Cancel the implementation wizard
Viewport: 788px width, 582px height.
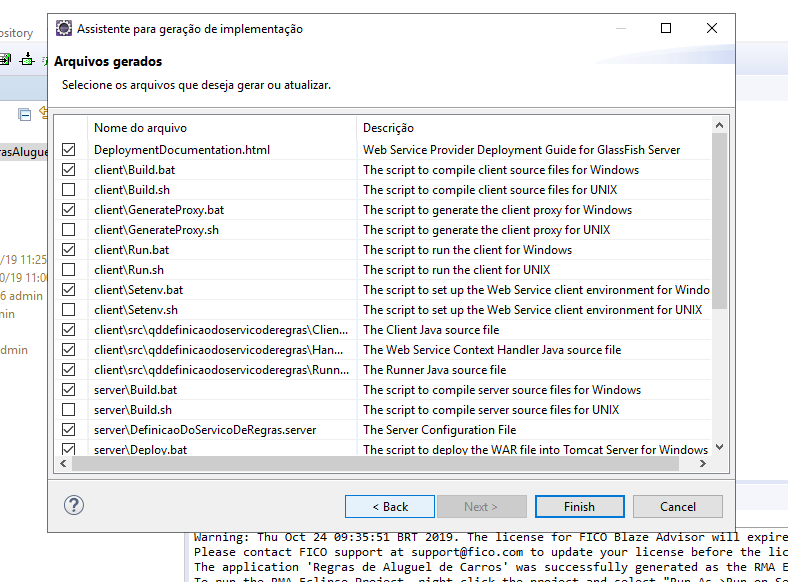pyautogui.click(x=677, y=507)
